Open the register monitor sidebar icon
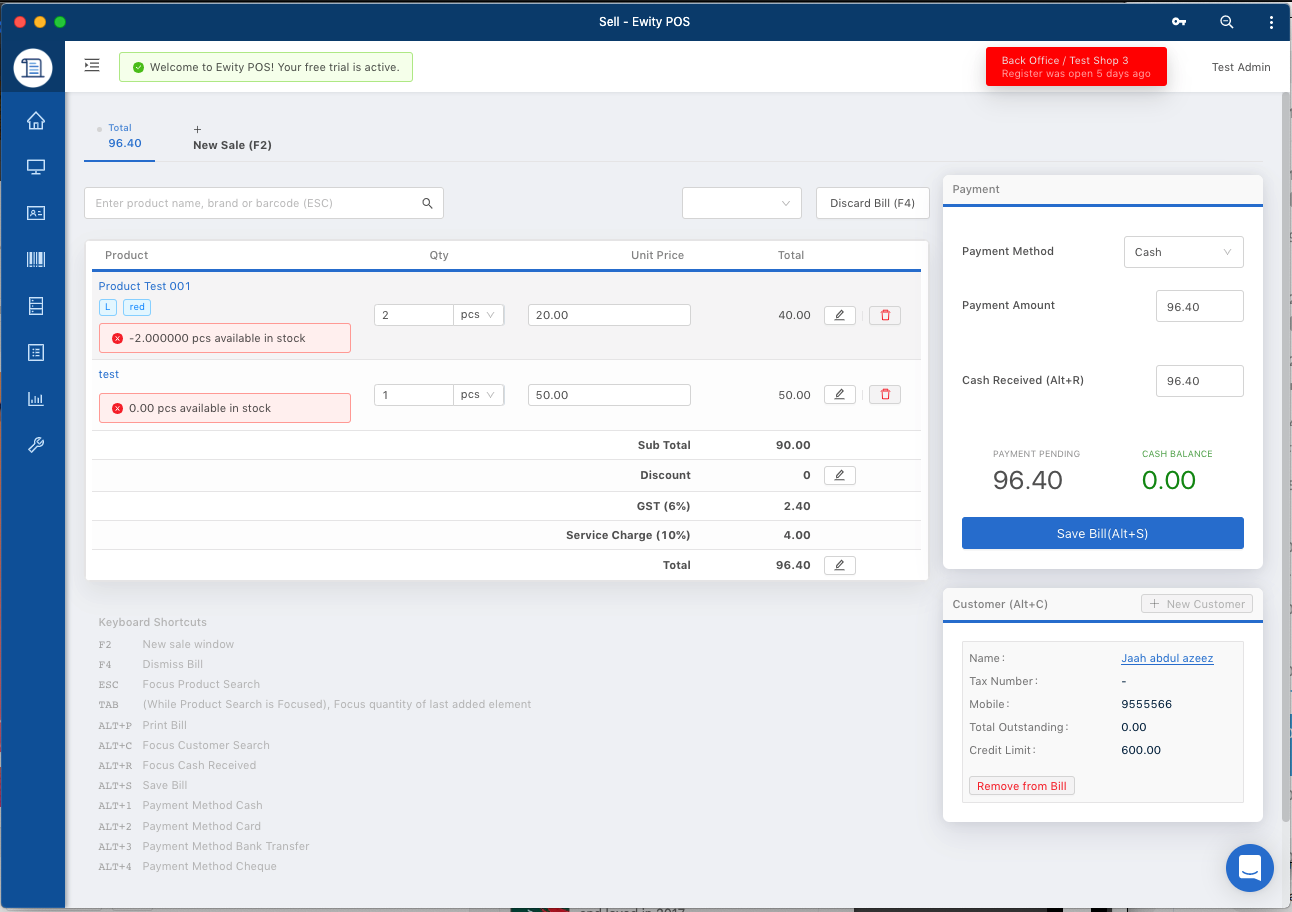1292x912 pixels. click(x=36, y=167)
